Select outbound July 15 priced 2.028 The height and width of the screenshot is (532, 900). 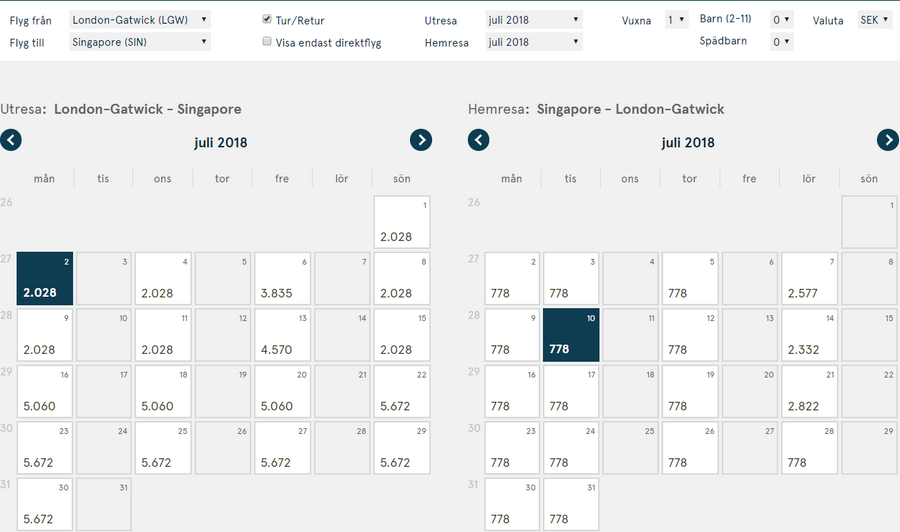[402, 335]
